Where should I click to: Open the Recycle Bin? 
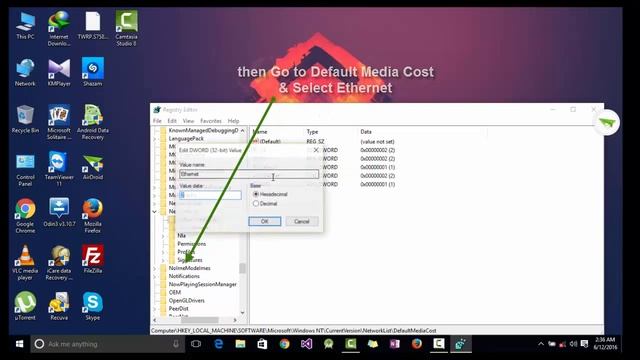(x=25, y=119)
